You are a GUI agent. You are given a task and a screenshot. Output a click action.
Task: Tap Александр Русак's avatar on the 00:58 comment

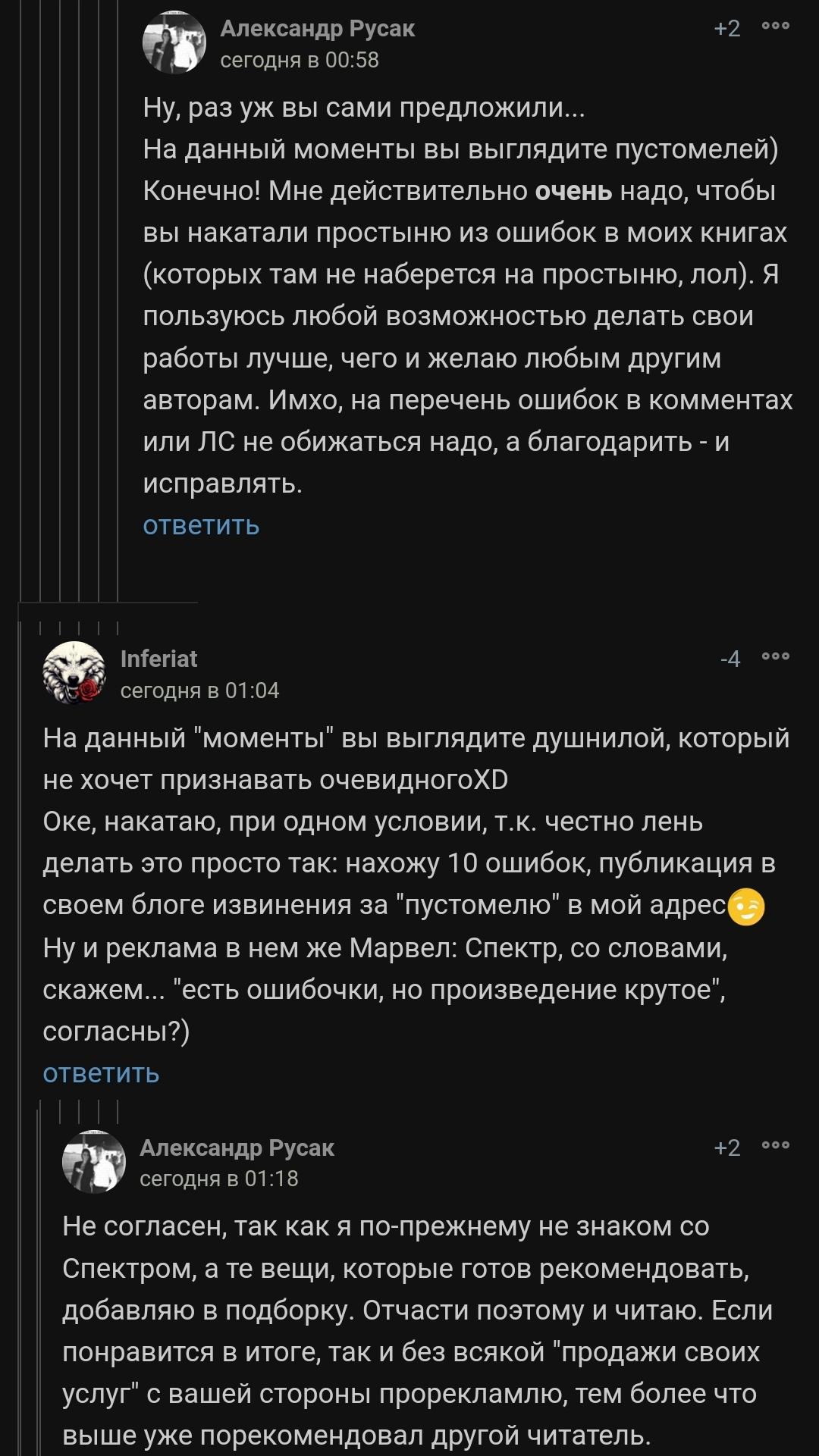pyautogui.click(x=174, y=42)
